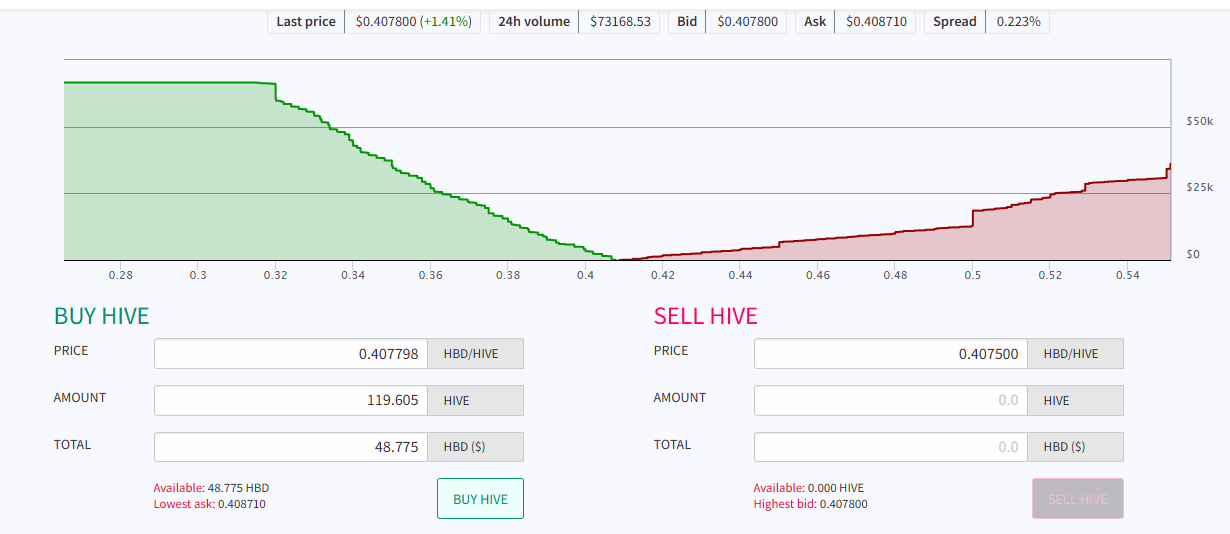
Task: Use available 0.000 HIVE balance link
Action: coord(809,488)
